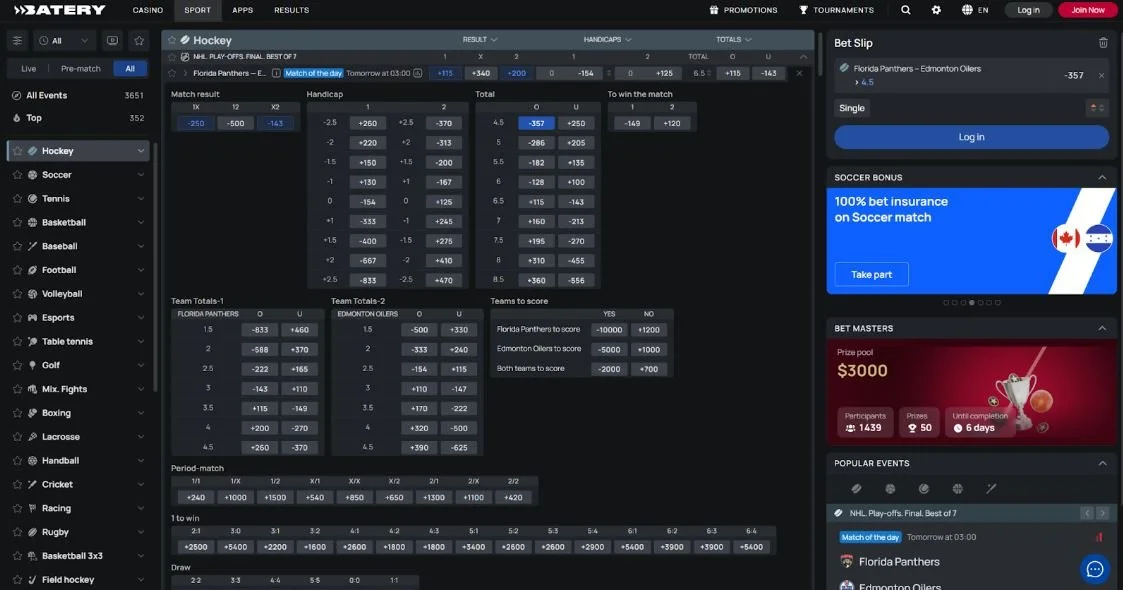
Task: Open the search magnifier icon
Action: 905,10
